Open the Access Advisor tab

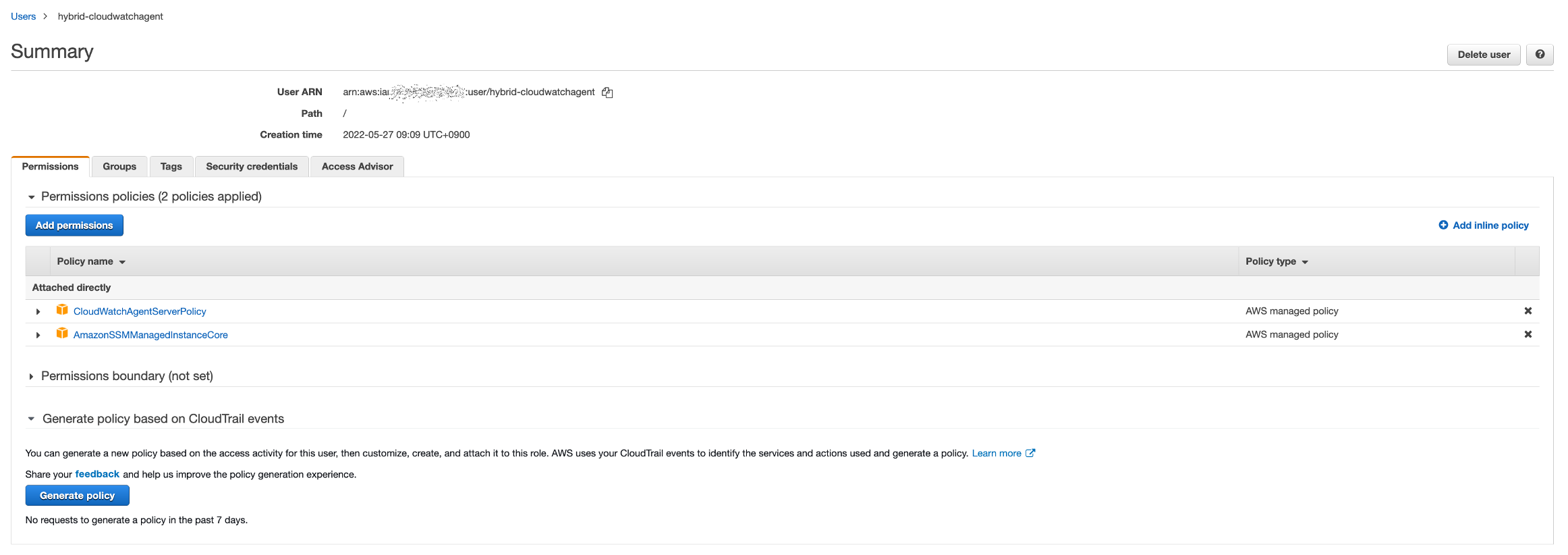[x=357, y=167]
